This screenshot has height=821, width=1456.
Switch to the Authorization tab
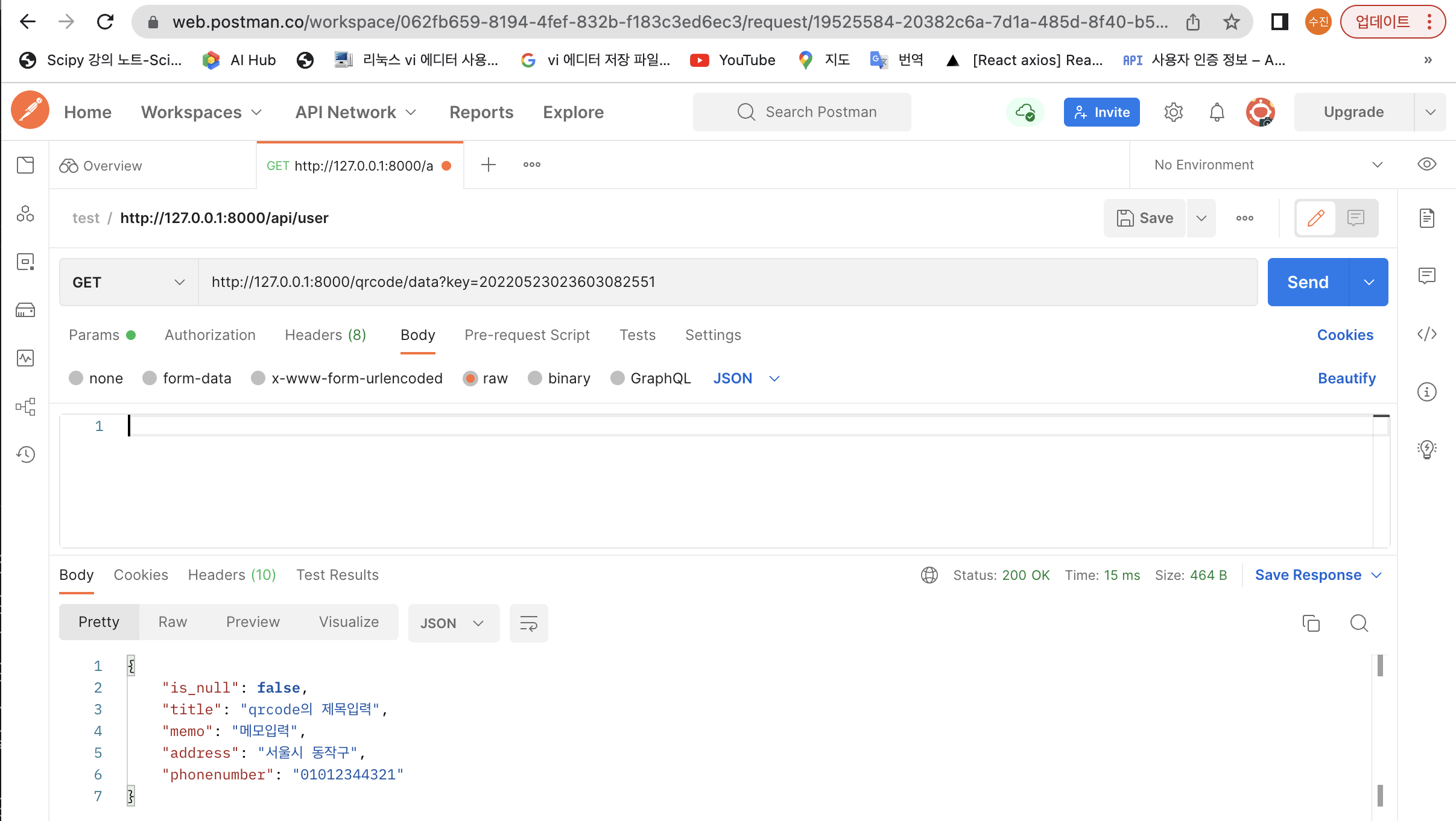(x=210, y=335)
